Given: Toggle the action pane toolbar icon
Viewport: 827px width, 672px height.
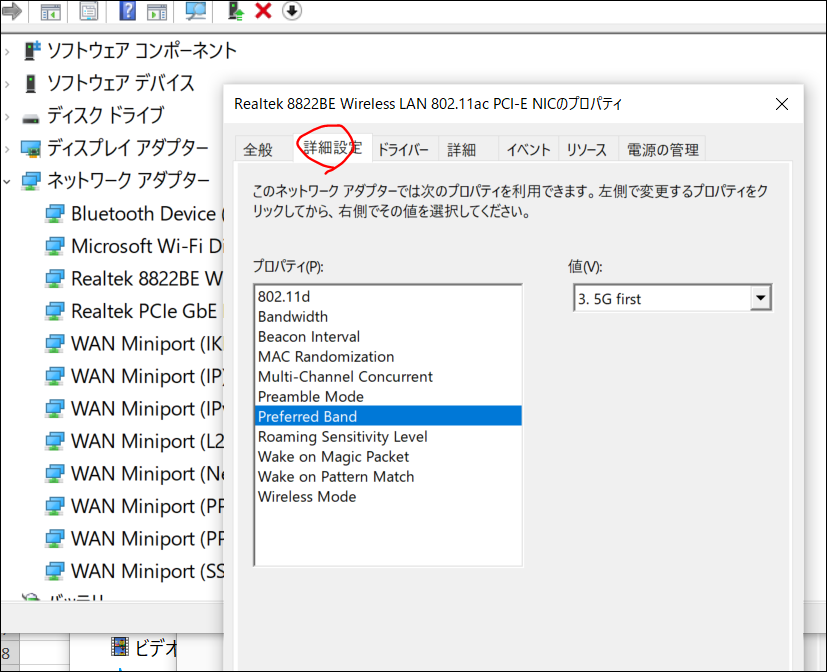Looking at the screenshot, I should click(x=157, y=11).
